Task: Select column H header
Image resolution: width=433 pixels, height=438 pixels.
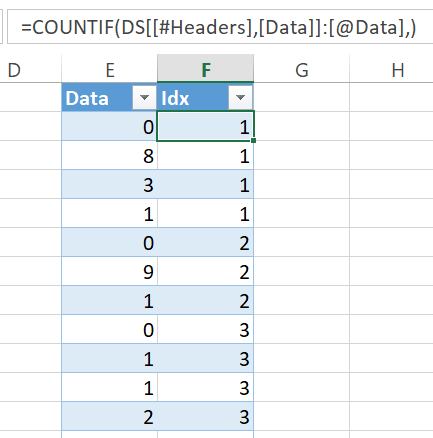Action: coord(391,69)
